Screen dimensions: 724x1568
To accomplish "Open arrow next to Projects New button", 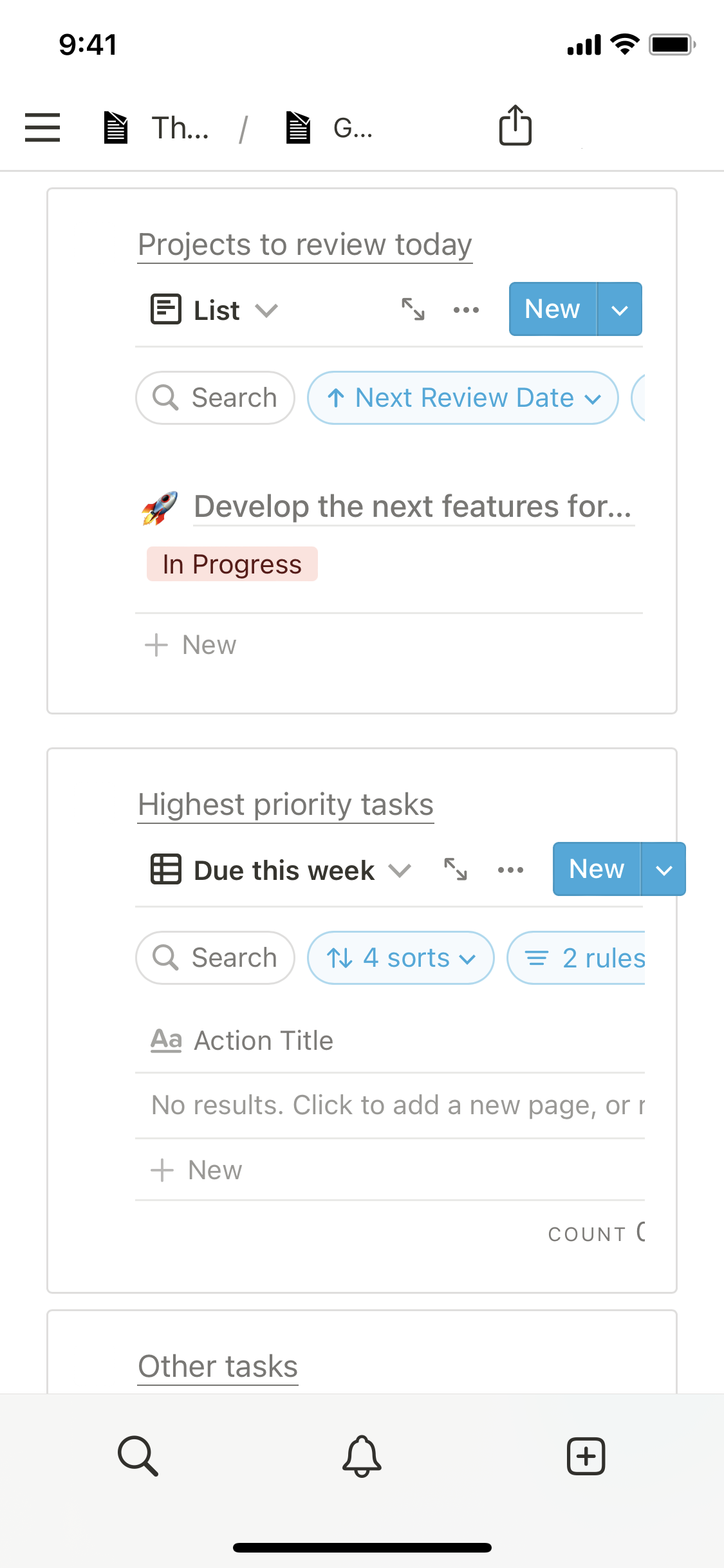I will [x=619, y=310].
